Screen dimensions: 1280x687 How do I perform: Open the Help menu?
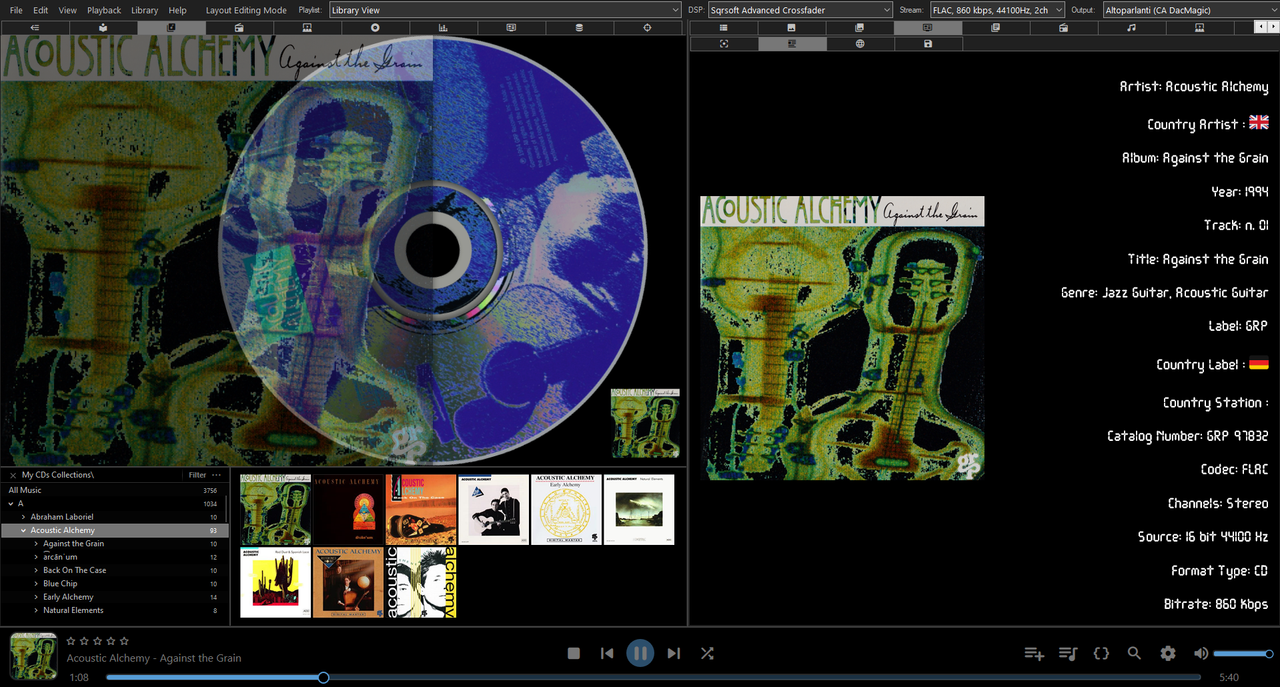click(x=178, y=10)
